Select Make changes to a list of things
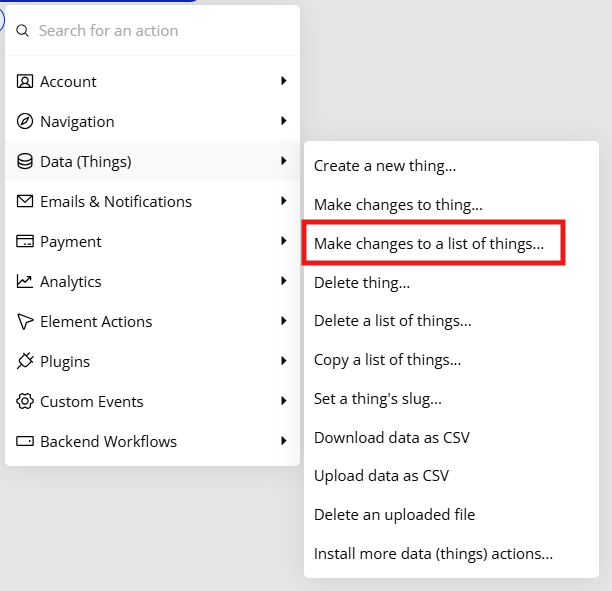The image size is (612, 591). click(429, 244)
